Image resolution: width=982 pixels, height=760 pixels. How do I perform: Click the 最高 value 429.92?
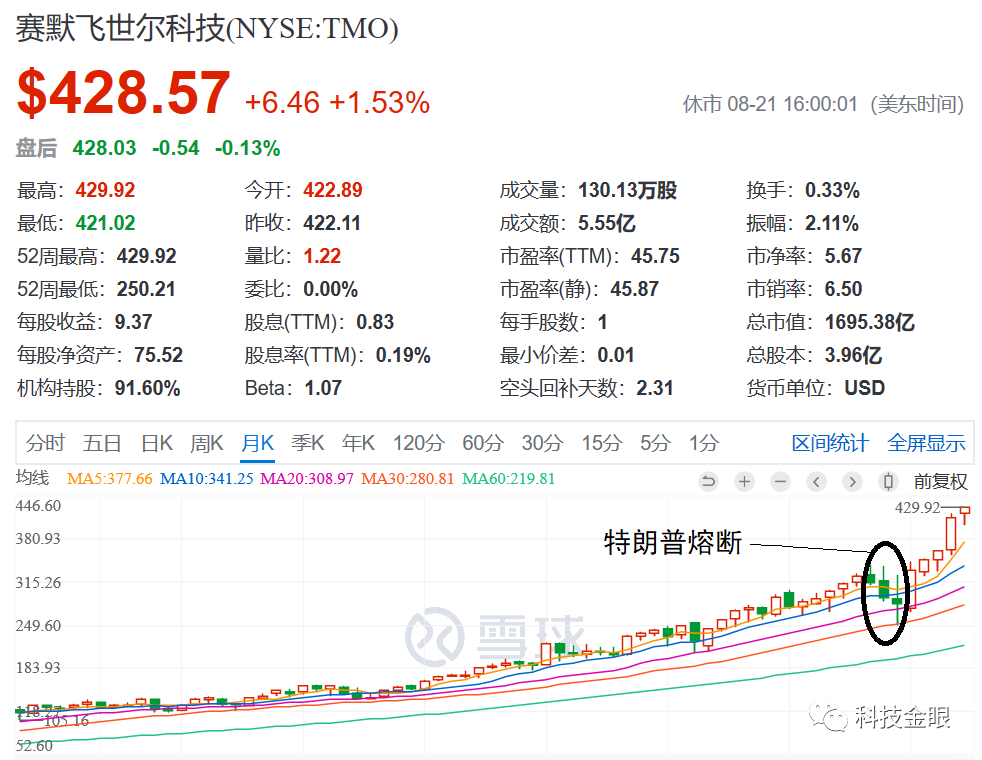[x=105, y=190]
